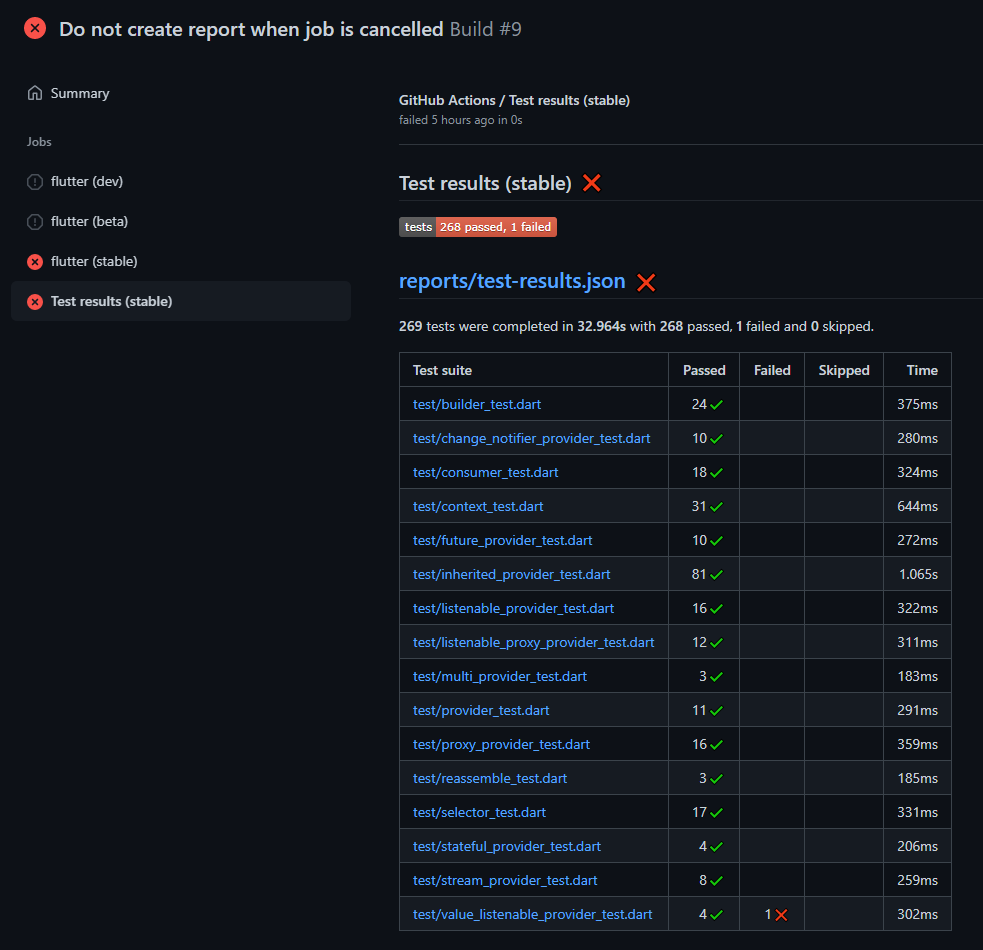Open the context_test.dart test suite
983x950 pixels.
click(478, 506)
